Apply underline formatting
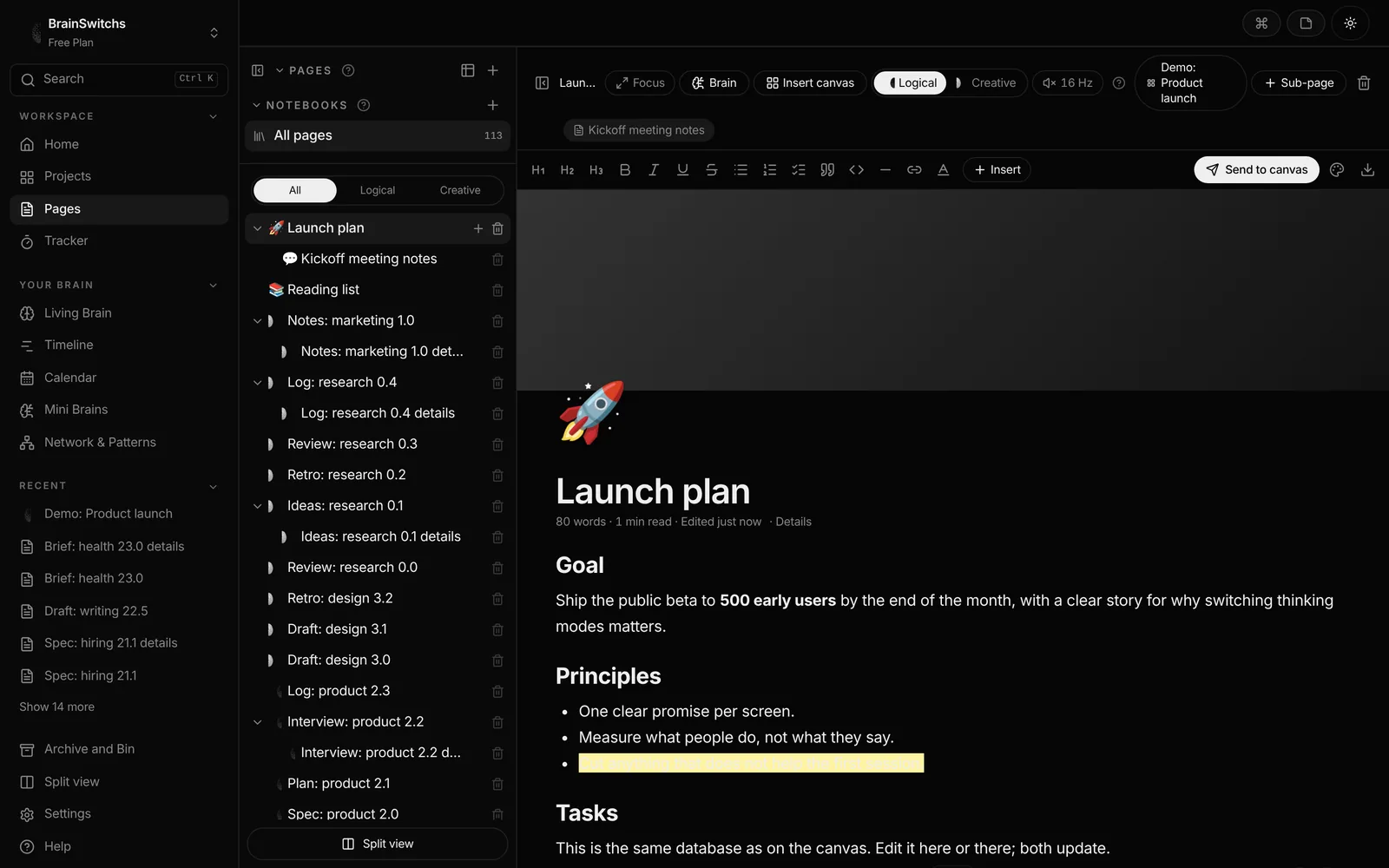This screenshot has width=1389, height=868. tap(683, 170)
